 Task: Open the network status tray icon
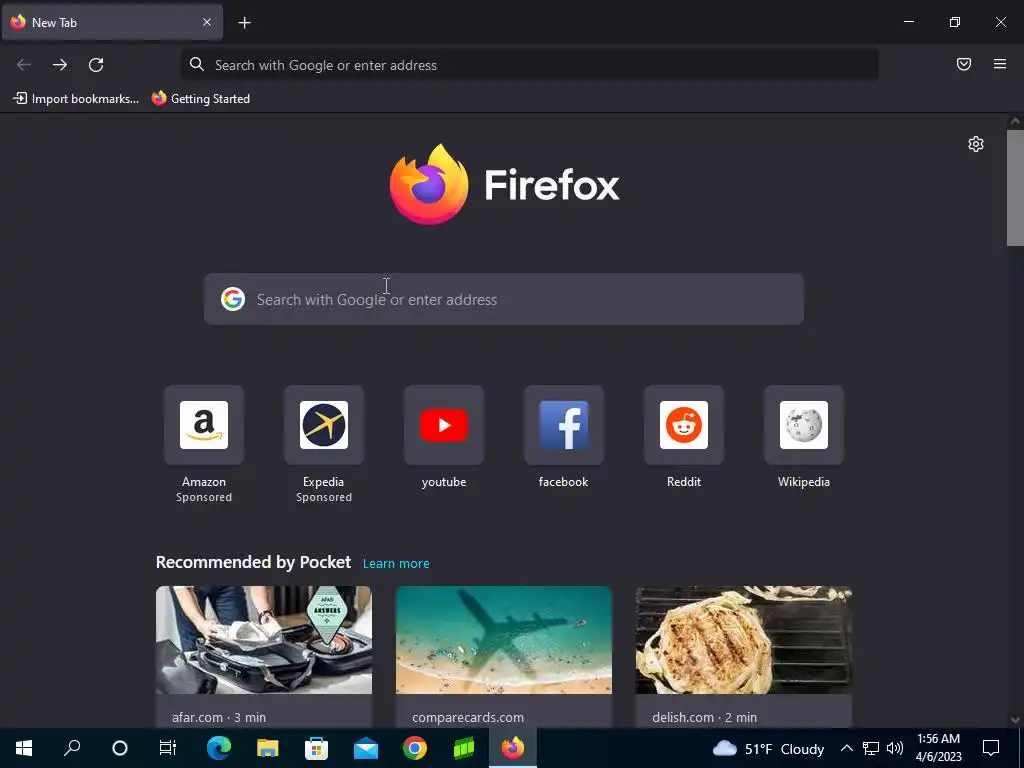[x=871, y=748]
